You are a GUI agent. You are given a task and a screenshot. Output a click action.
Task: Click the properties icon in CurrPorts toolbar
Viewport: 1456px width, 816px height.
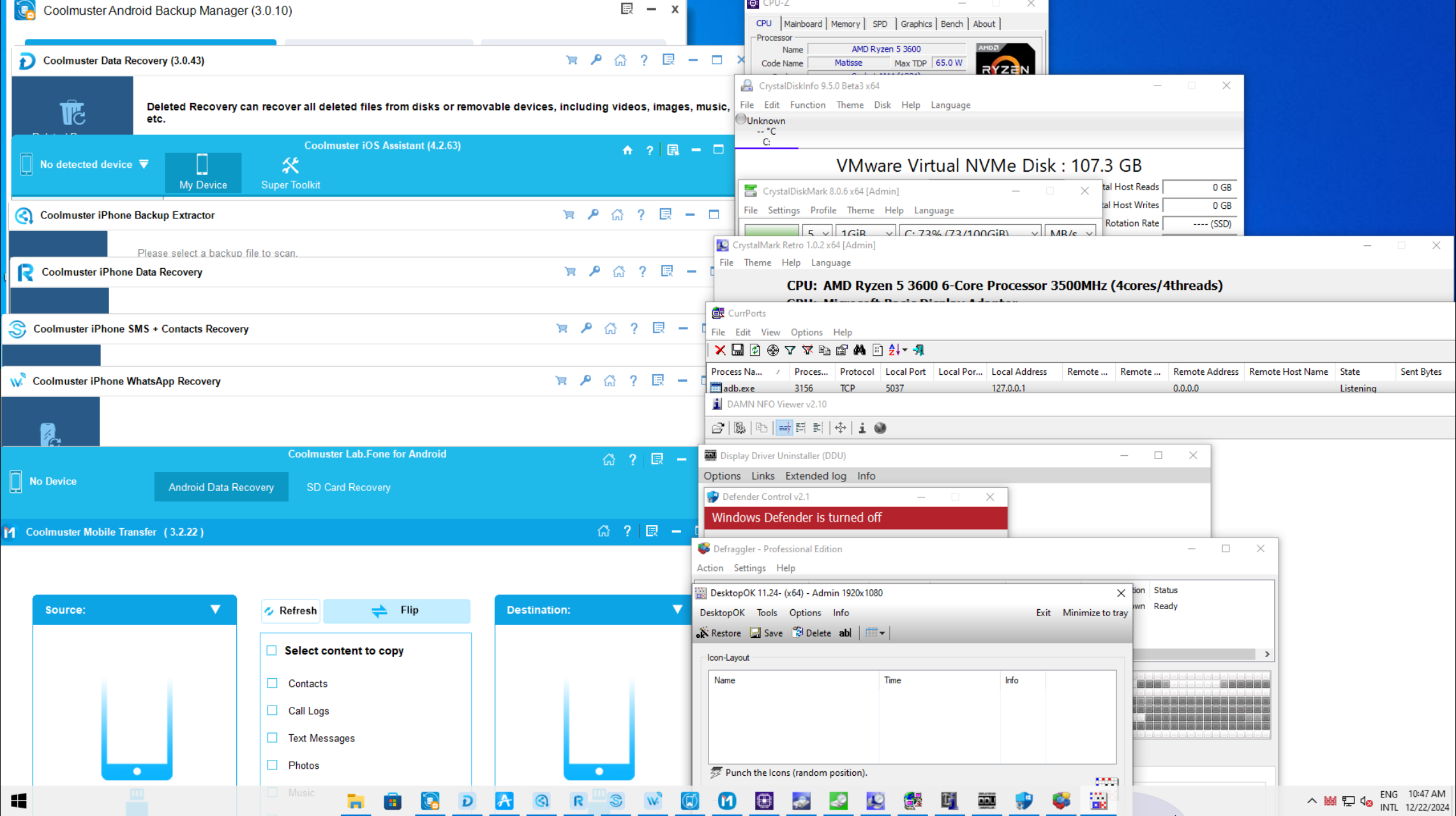(x=842, y=350)
